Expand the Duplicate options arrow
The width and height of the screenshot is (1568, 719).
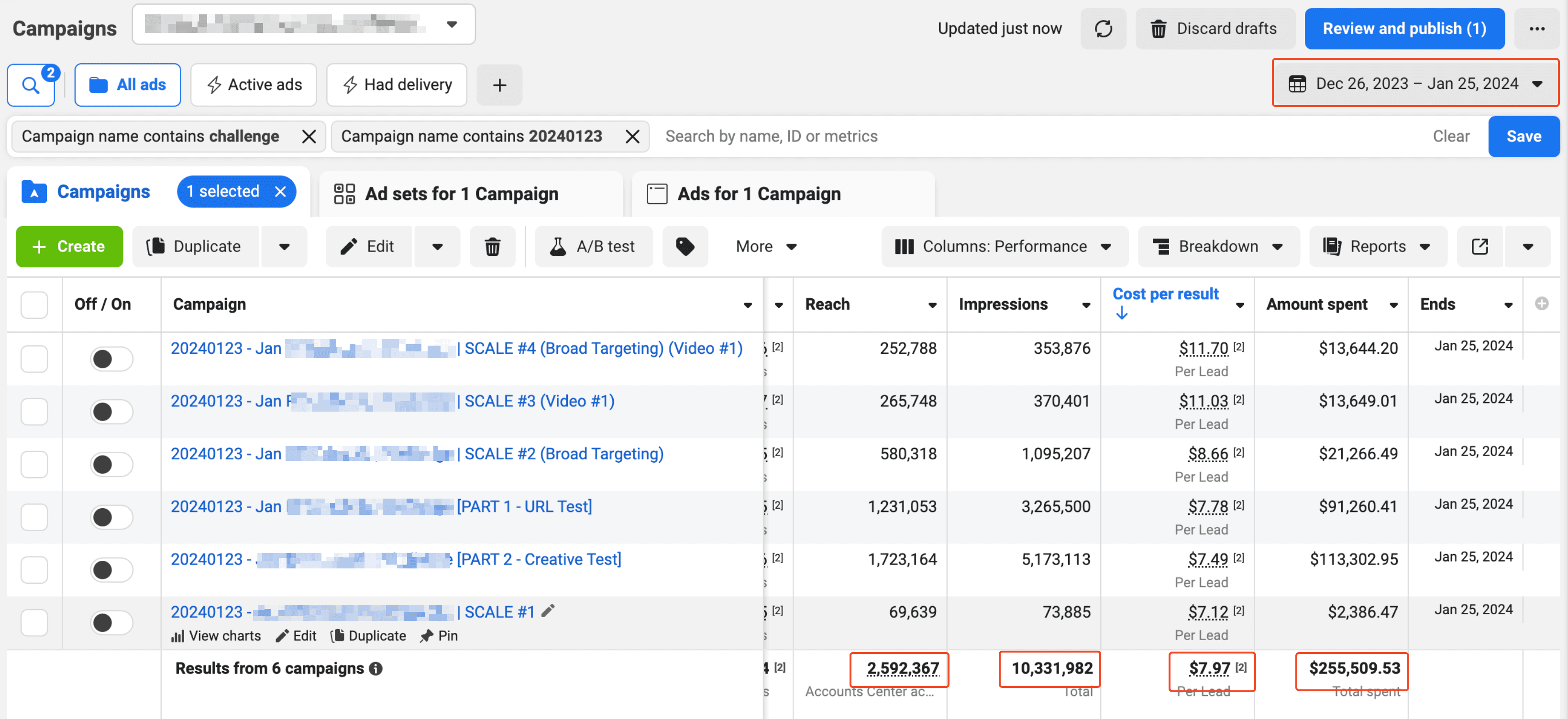click(284, 246)
